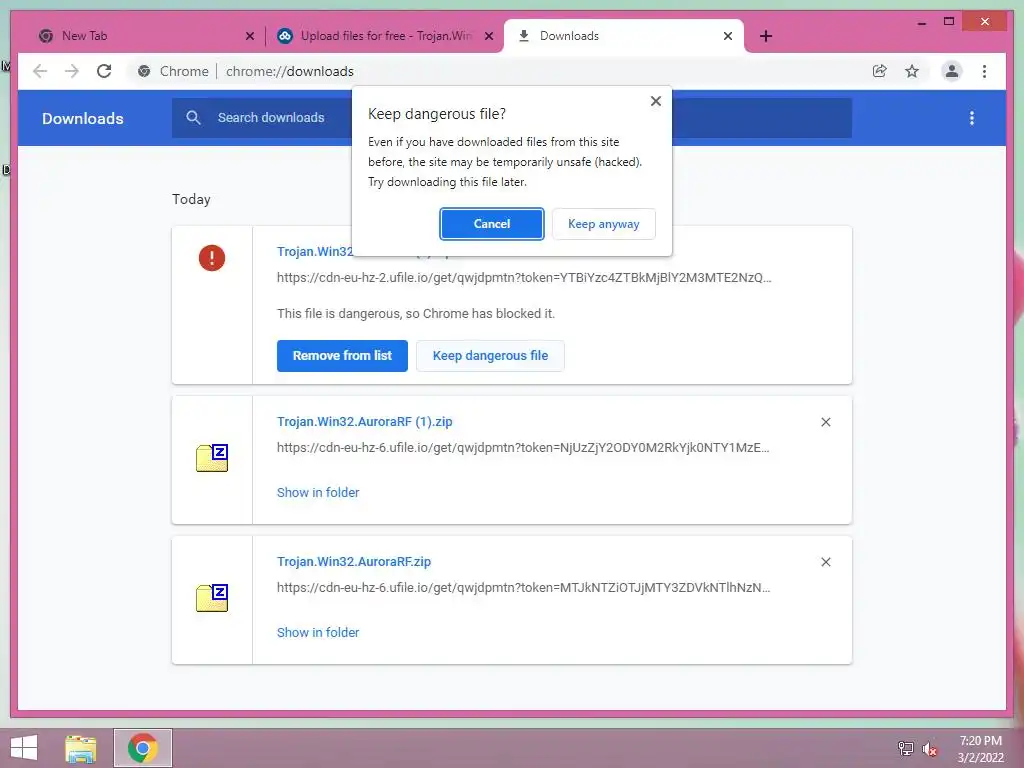Go forward one page

(72, 71)
